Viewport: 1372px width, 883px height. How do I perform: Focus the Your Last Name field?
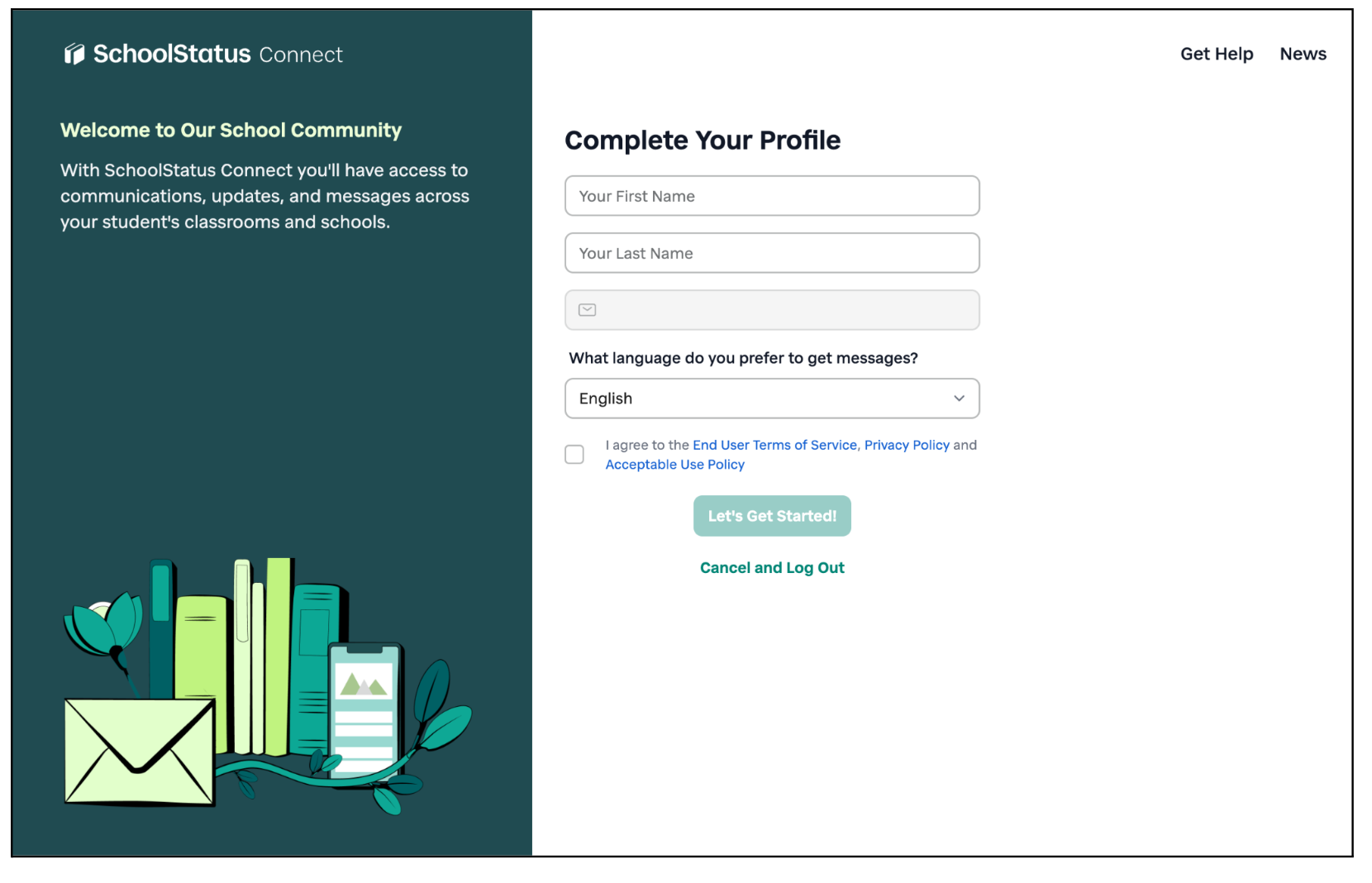pos(772,253)
